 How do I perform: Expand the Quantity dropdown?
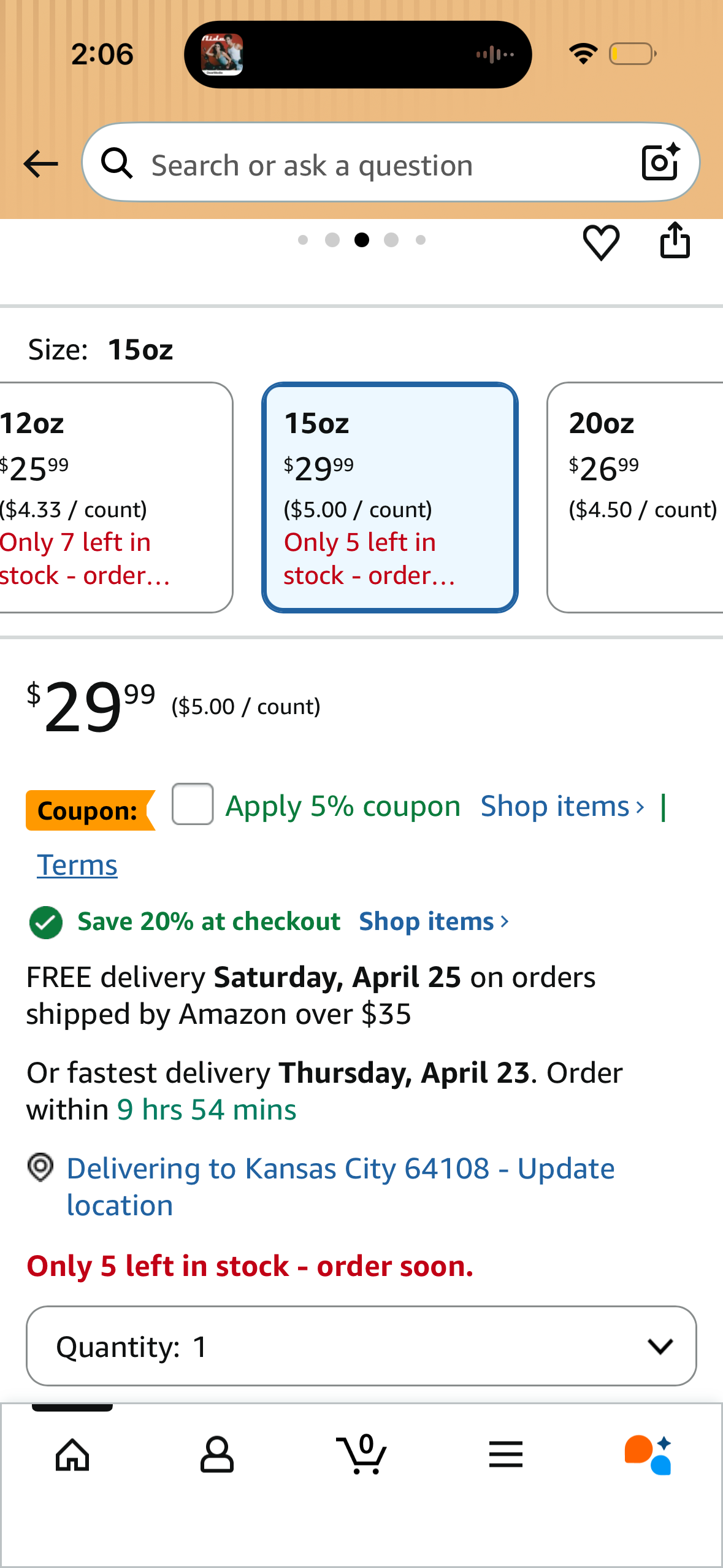pos(361,1346)
